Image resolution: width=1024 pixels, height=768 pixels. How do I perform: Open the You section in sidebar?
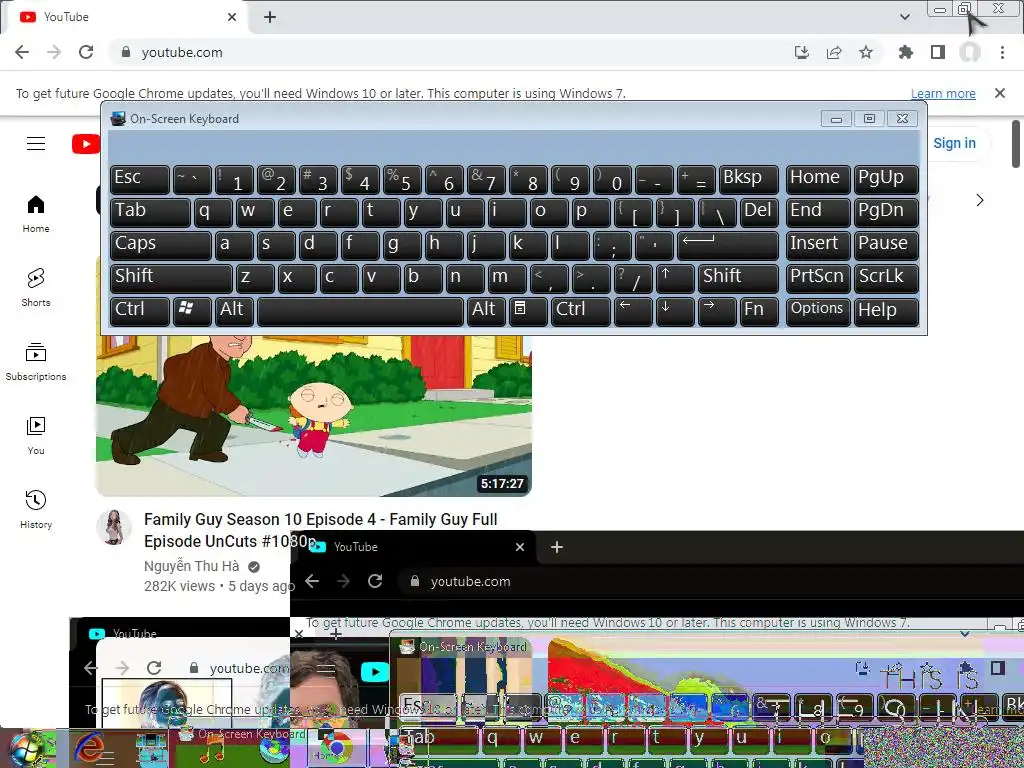36,436
